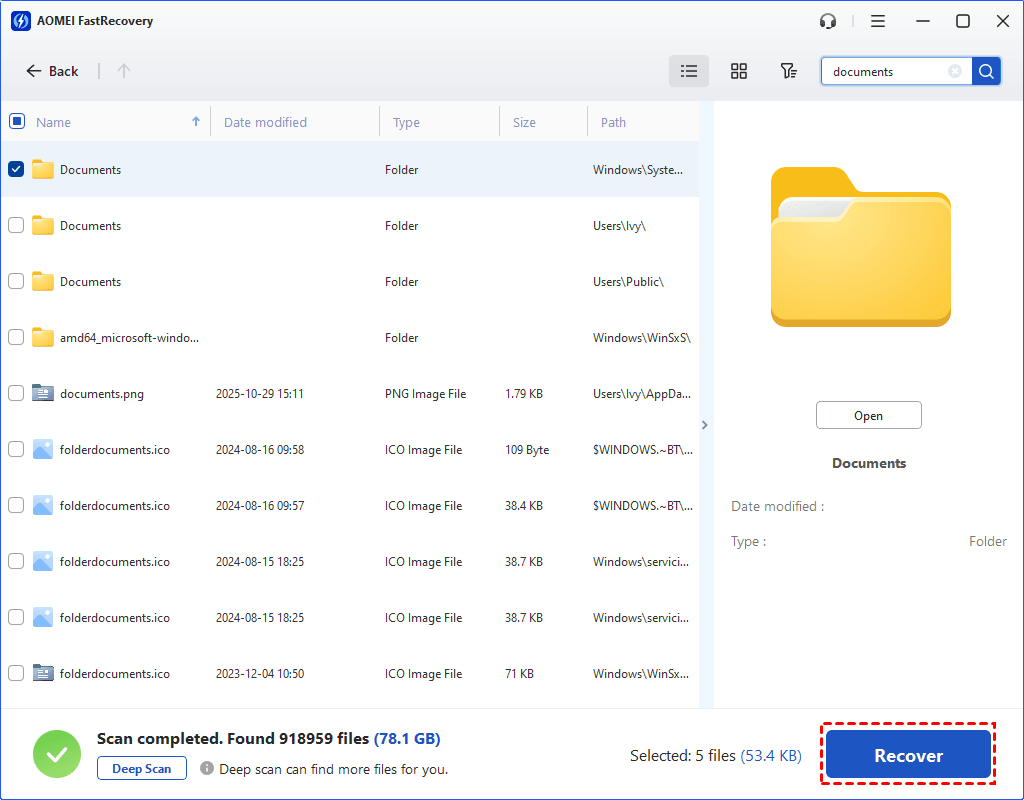Clear the search box text
The image size is (1024, 800).
tap(955, 71)
